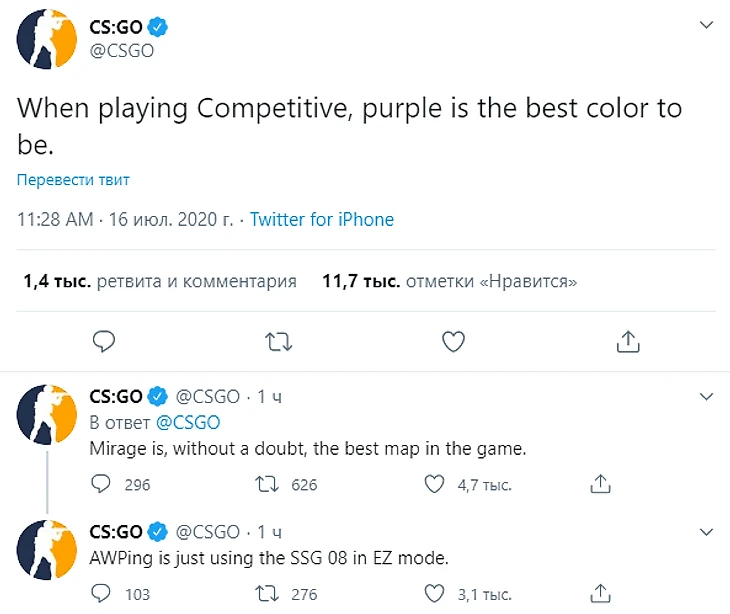Share the AWPing SSG 08 tweet
The height and width of the screenshot is (614, 730).
click(x=600, y=594)
